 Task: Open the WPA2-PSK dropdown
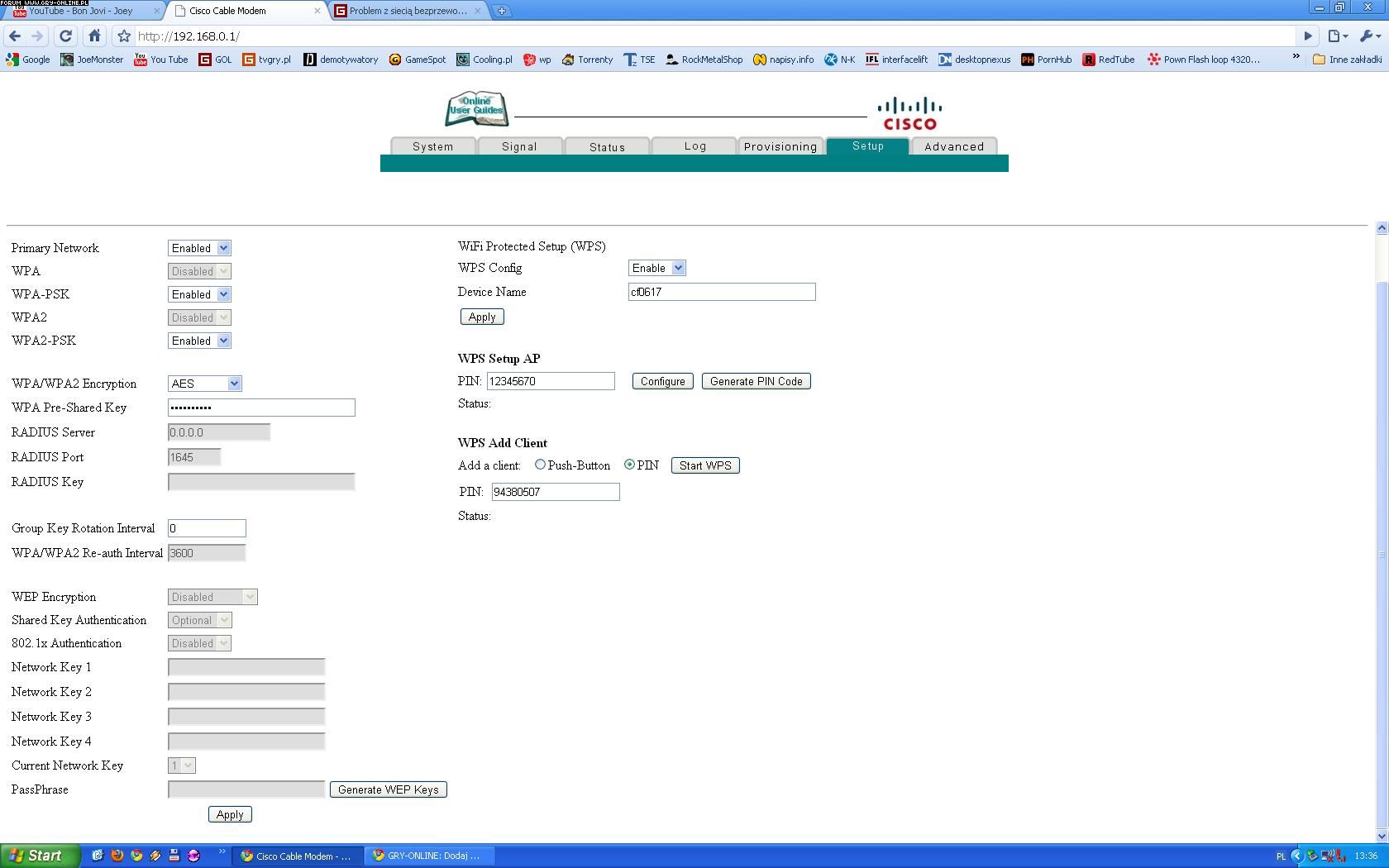[x=199, y=341]
